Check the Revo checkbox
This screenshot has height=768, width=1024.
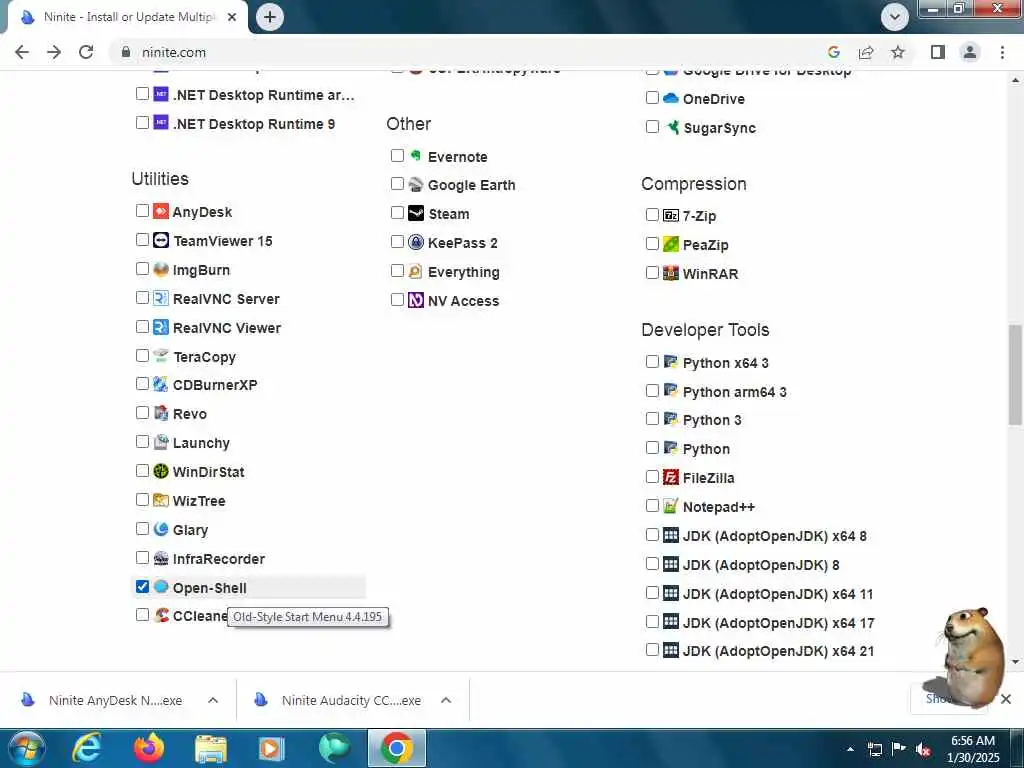coord(142,412)
